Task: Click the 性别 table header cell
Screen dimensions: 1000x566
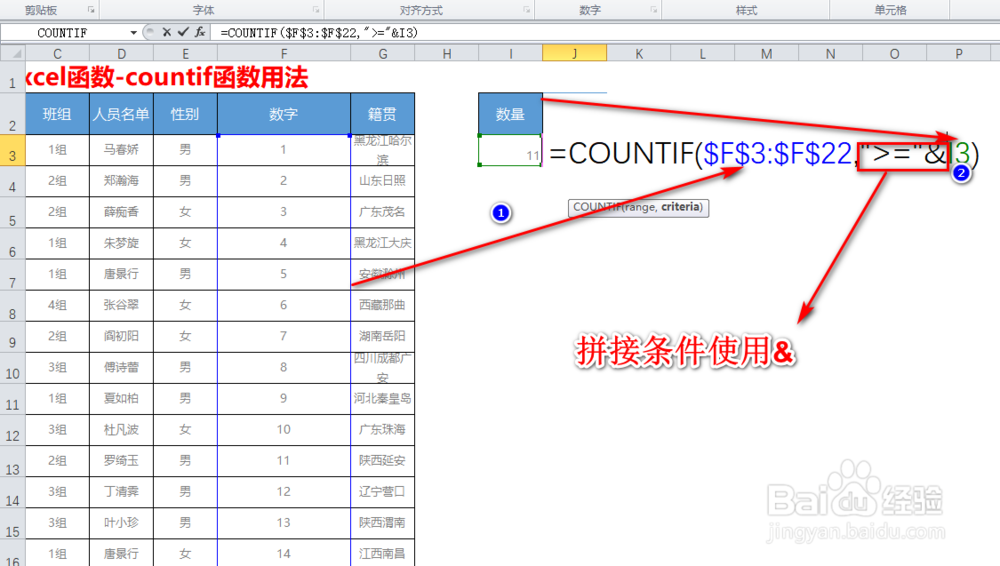Action: pyautogui.click(x=185, y=114)
